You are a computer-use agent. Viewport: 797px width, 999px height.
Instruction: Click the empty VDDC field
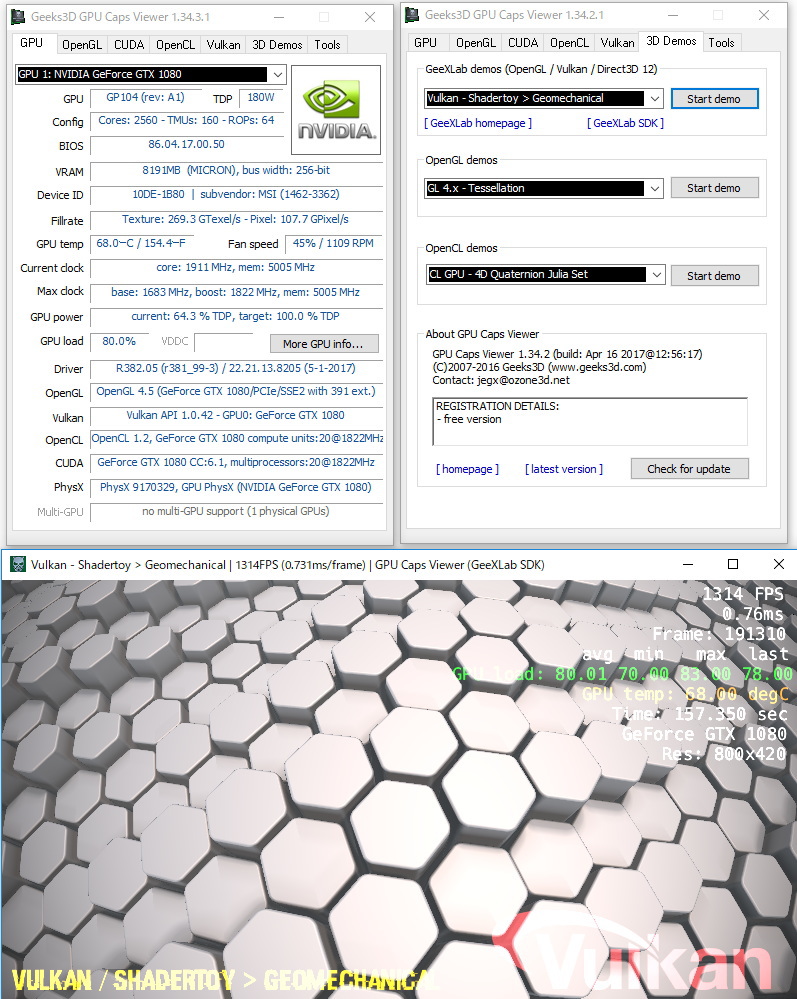[224, 343]
